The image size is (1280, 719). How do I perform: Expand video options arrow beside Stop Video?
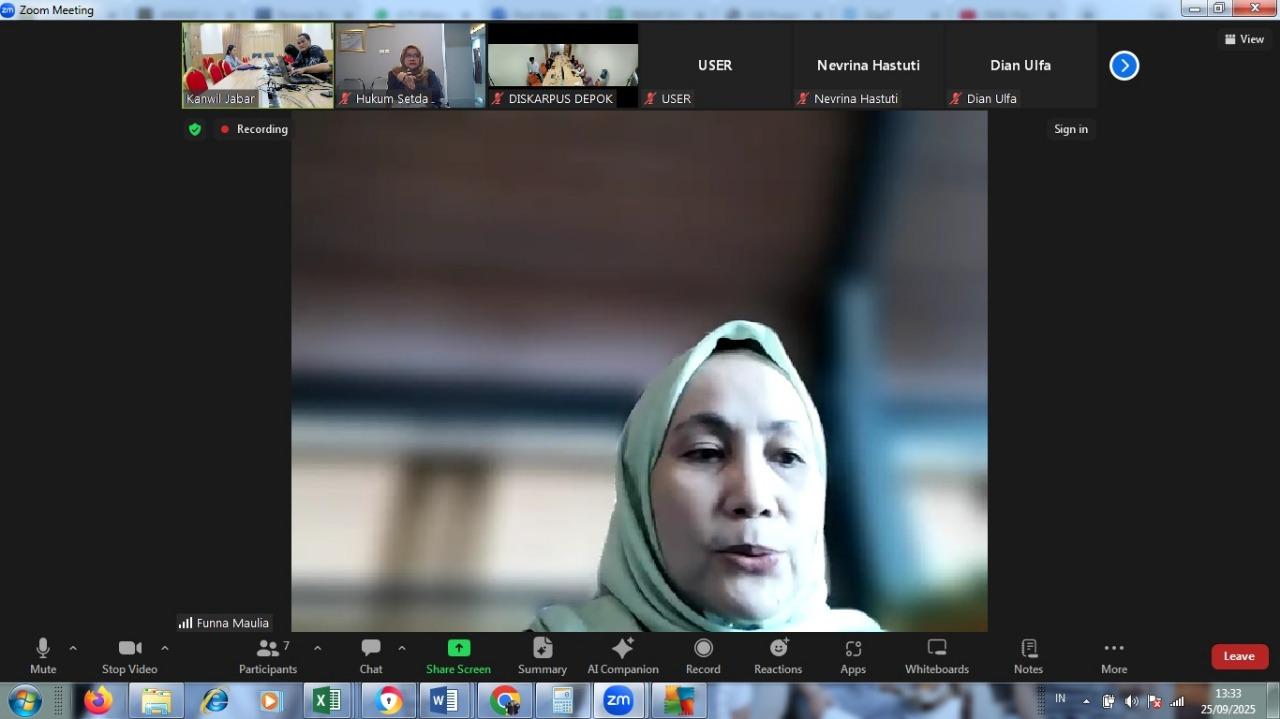coord(165,648)
